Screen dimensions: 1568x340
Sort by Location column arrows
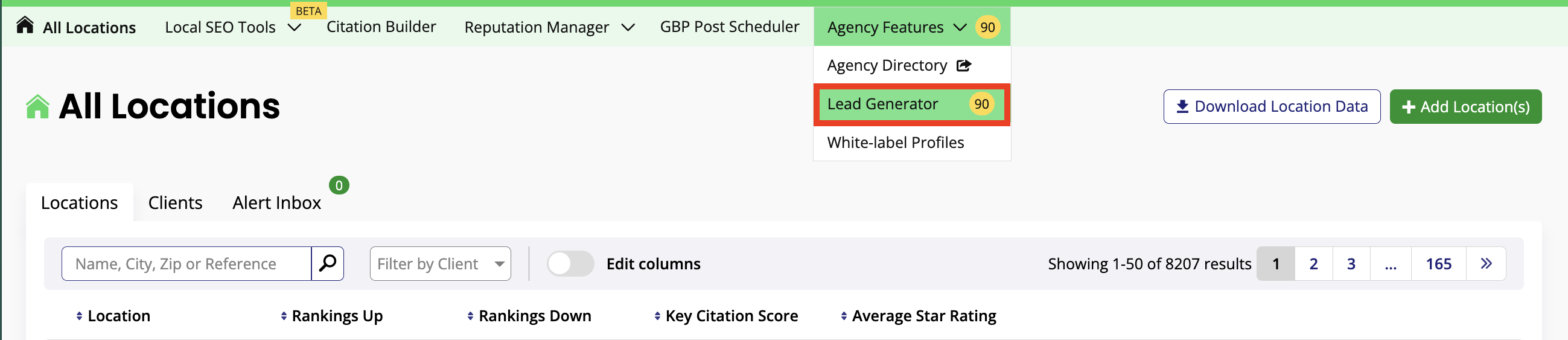pyautogui.click(x=79, y=316)
